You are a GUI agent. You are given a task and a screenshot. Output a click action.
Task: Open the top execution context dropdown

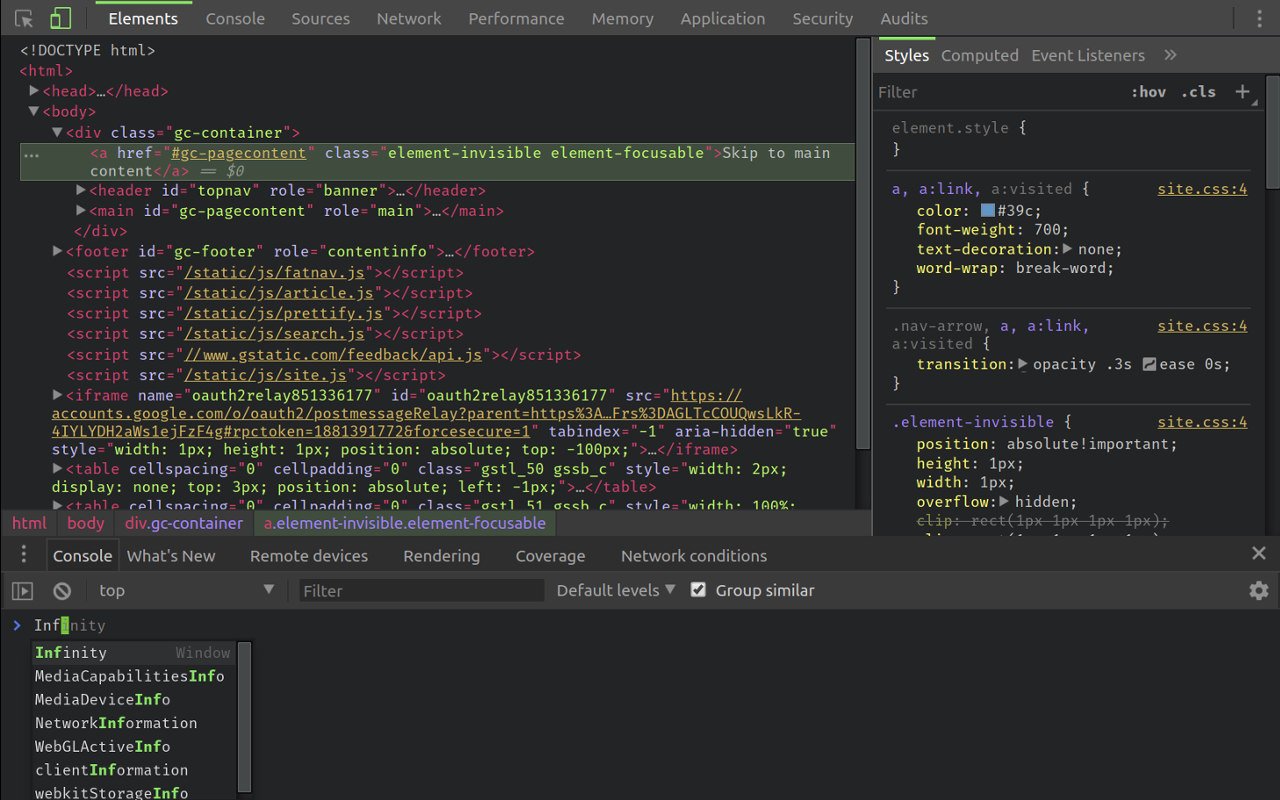186,590
